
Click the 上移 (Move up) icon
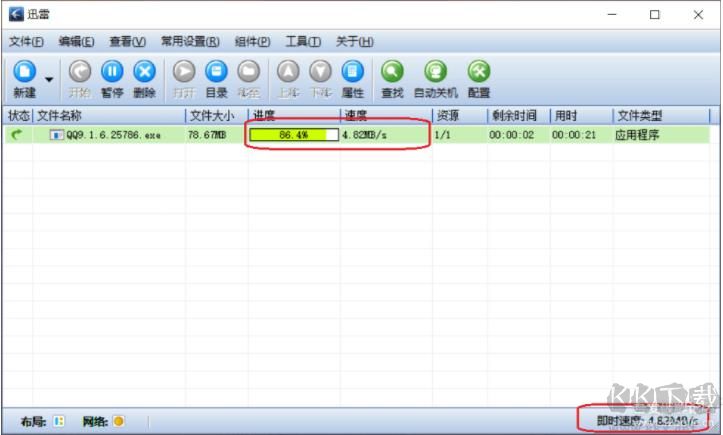(x=288, y=72)
